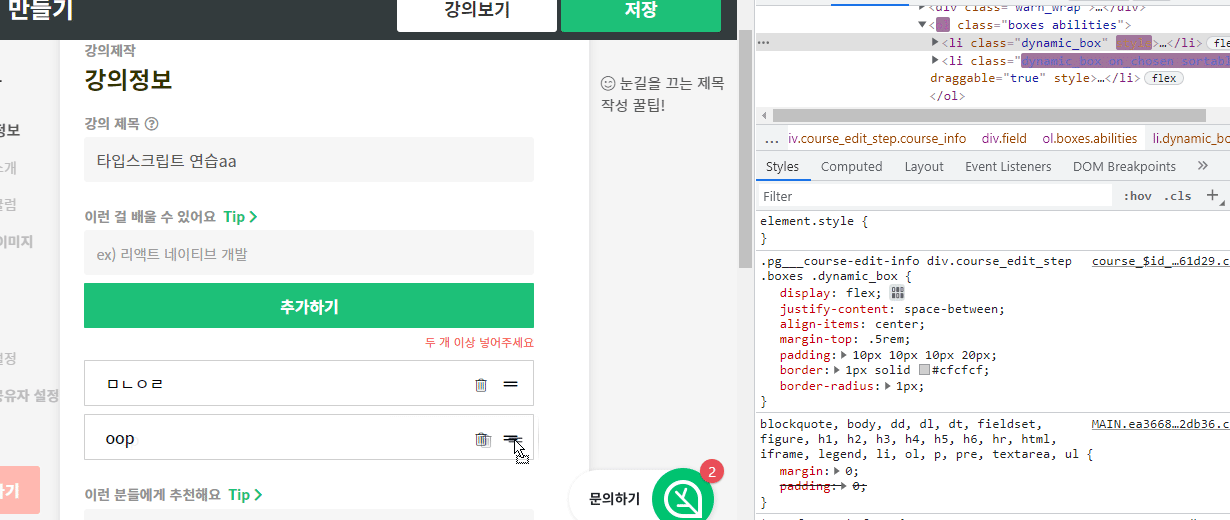1230x520 pixels.
Task: Click drag handle of 'ㅁㄴㅇㄹ' row
Action: point(510,384)
